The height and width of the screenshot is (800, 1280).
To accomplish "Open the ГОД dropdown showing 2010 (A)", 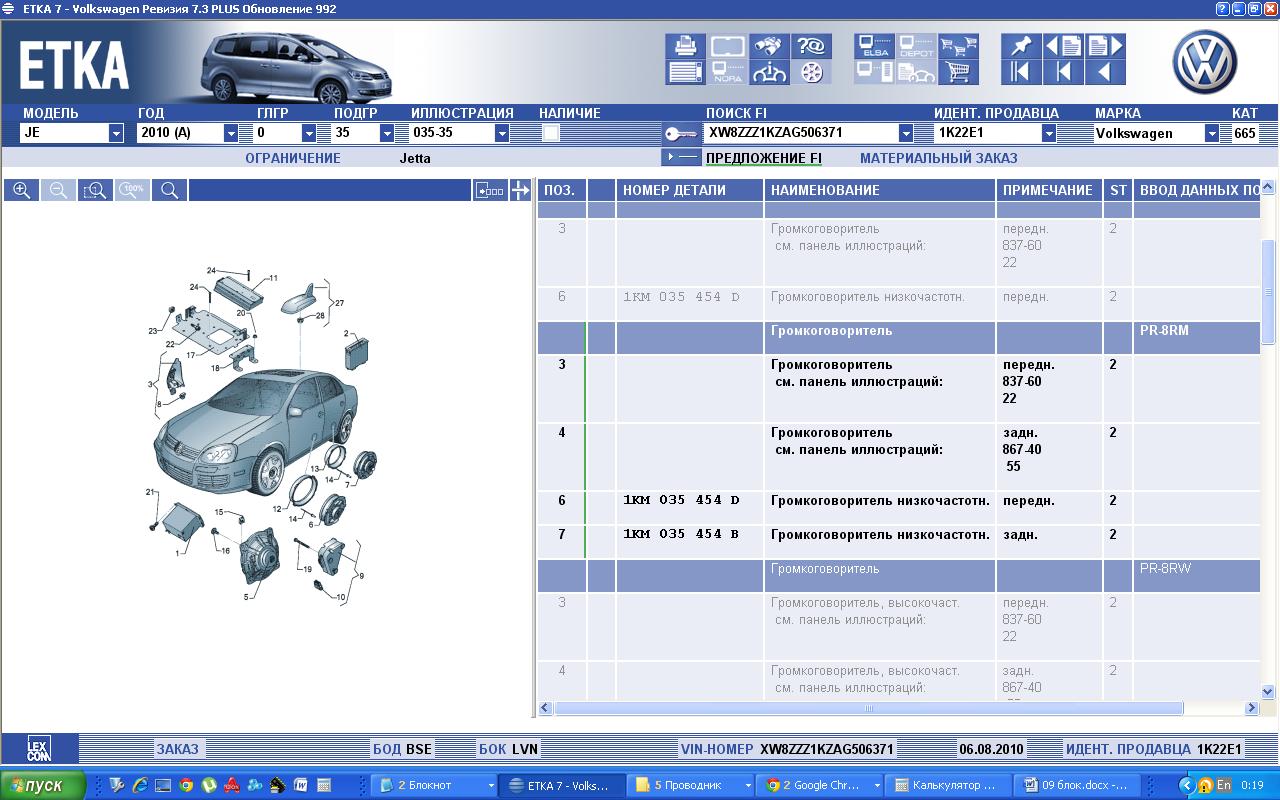I will point(231,133).
